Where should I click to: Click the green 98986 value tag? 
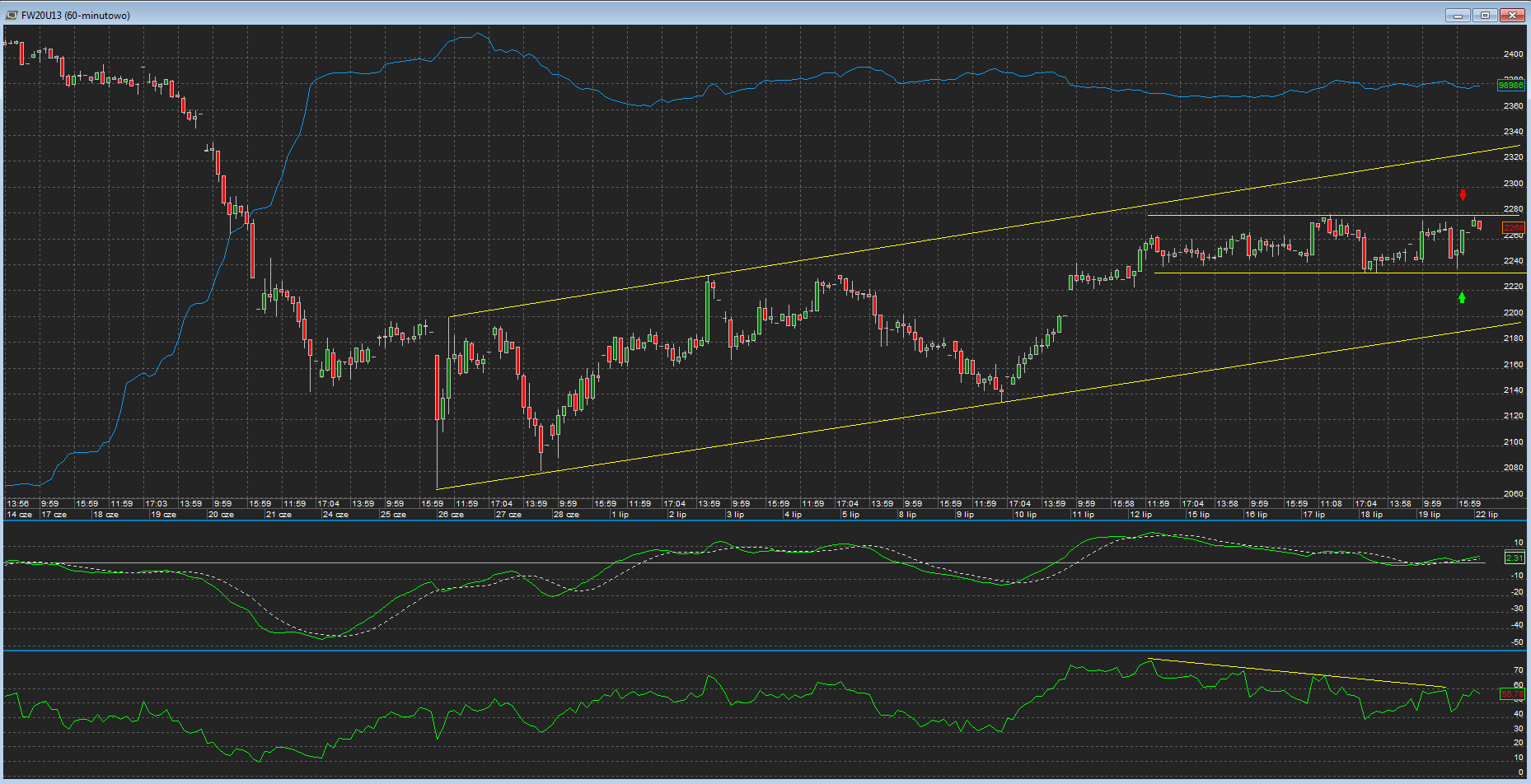(1511, 86)
